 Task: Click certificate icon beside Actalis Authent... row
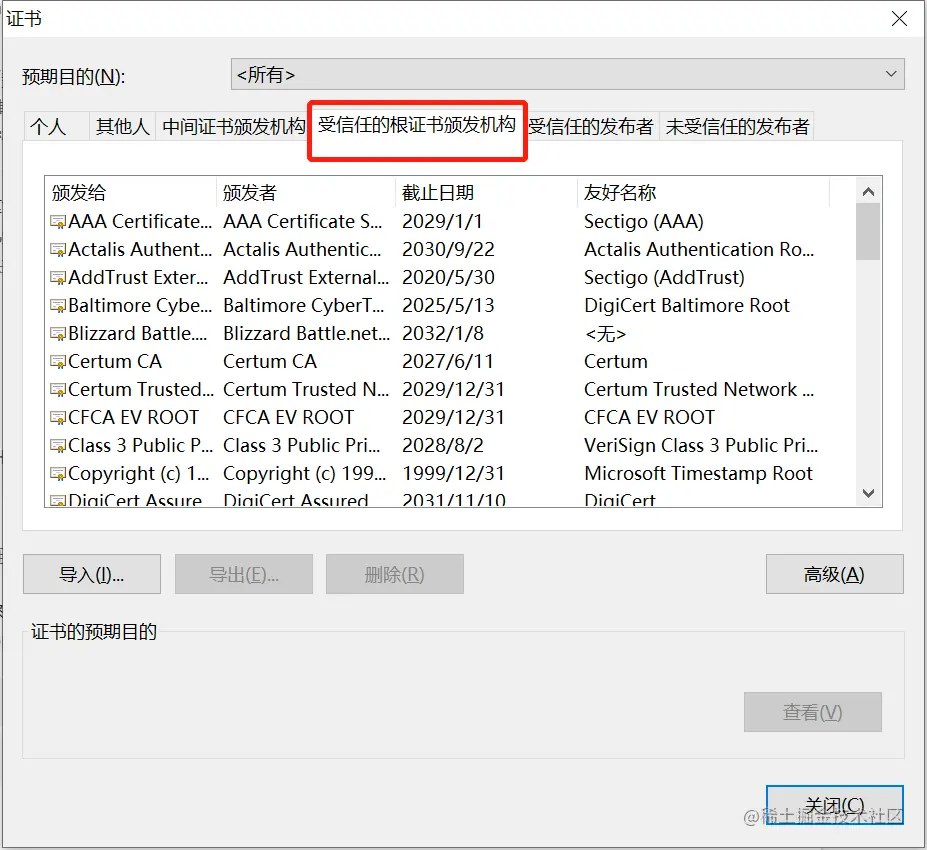point(57,249)
